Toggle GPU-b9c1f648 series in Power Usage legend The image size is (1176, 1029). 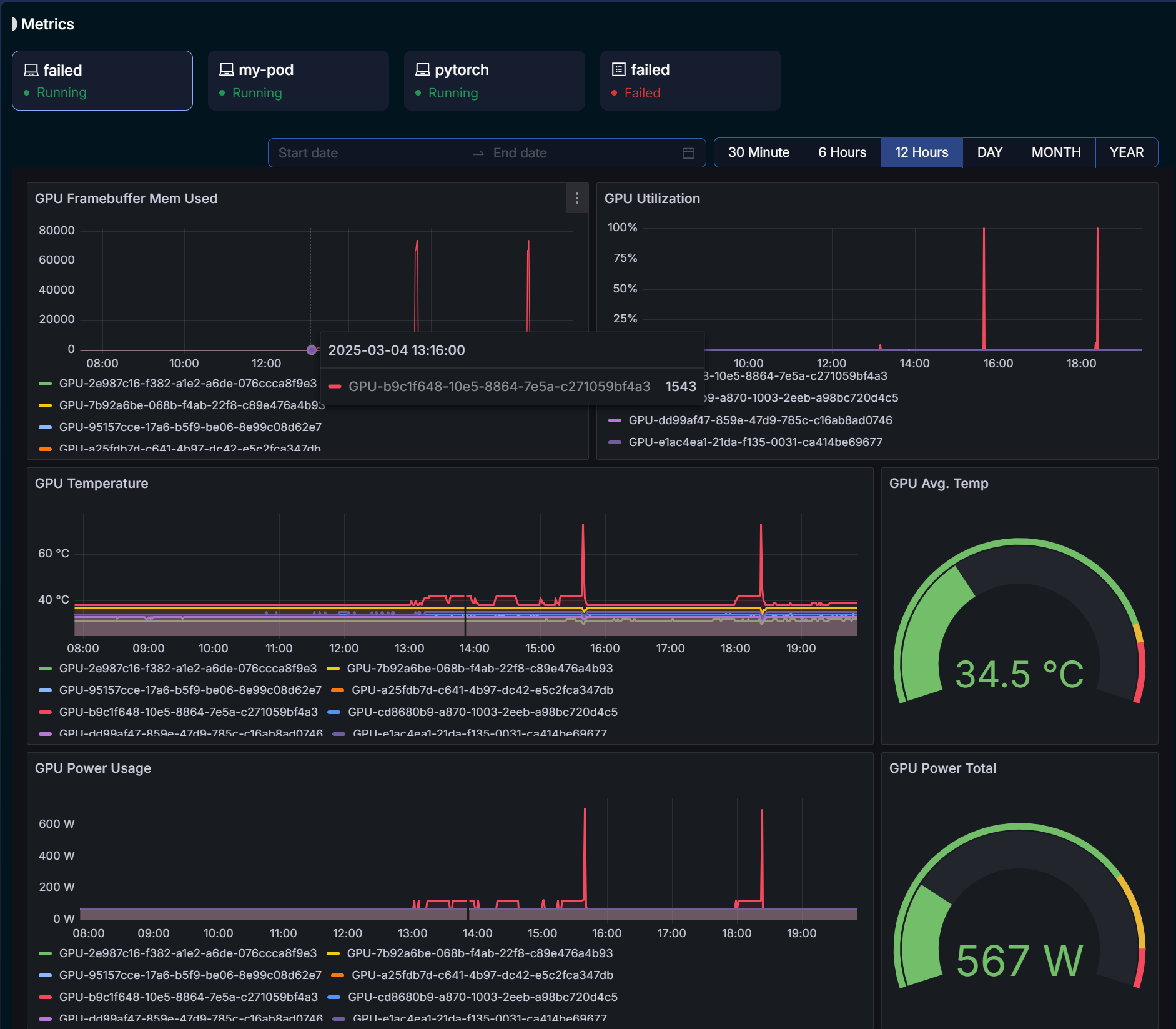pyautogui.click(x=187, y=997)
